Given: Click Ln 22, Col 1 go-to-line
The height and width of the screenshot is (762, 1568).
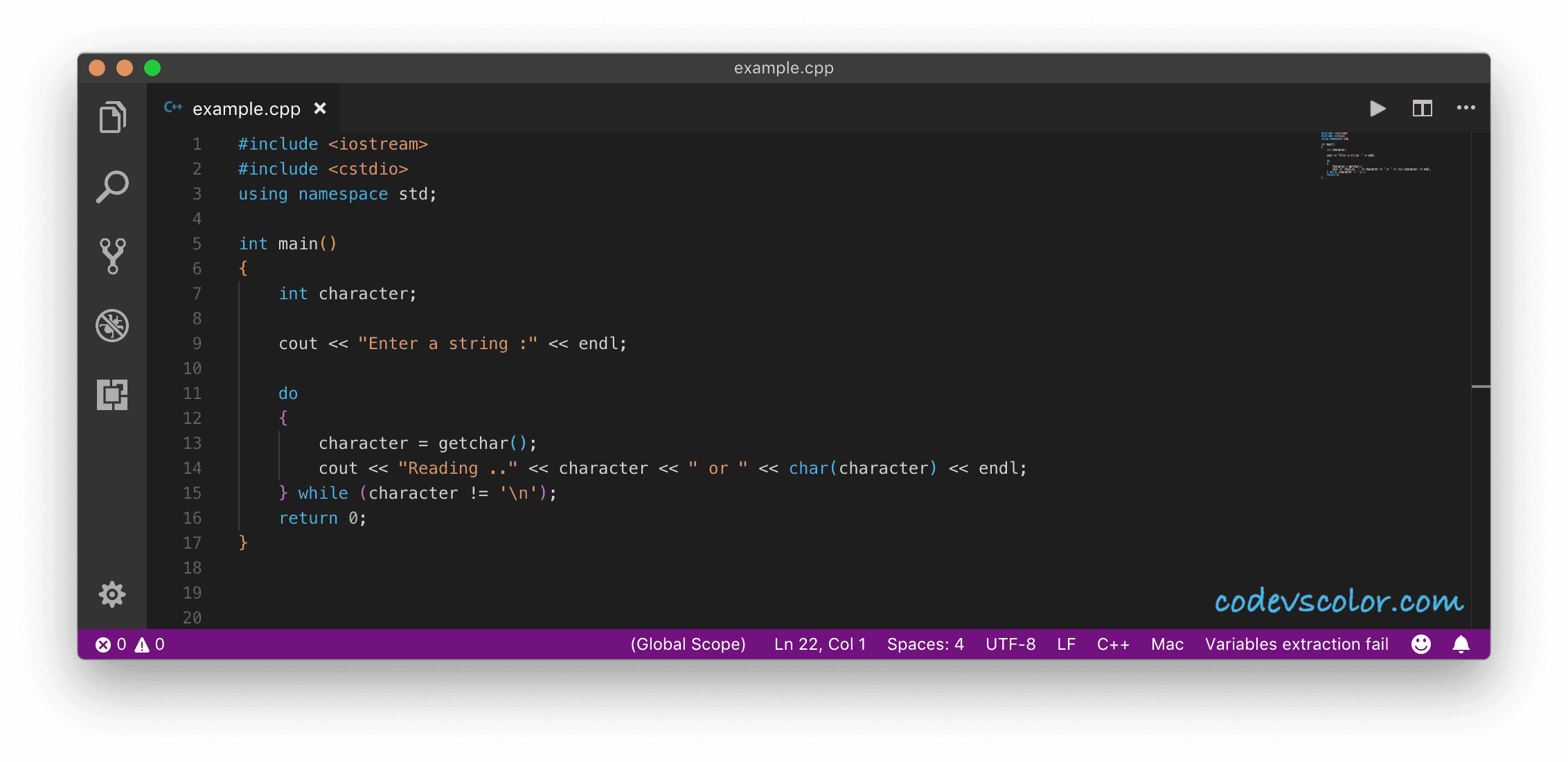Looking at the screenshot, I should [x=819, y=644].
